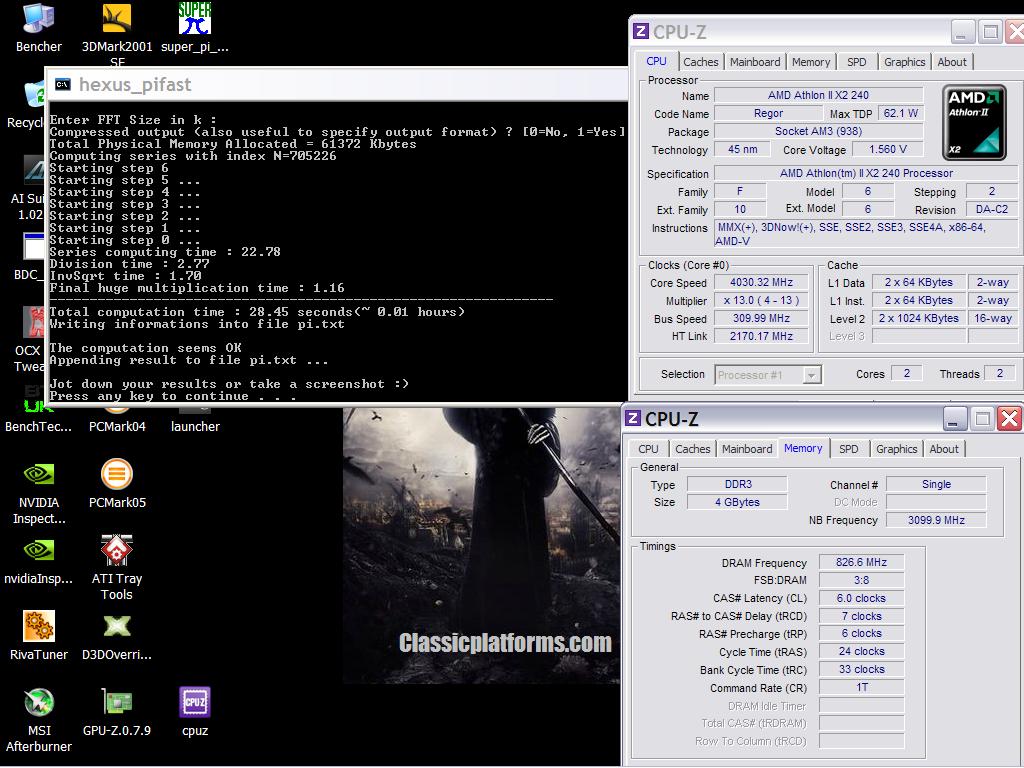Select Mainboard tab in bottom CPU-Z window

tap(747, 449)
